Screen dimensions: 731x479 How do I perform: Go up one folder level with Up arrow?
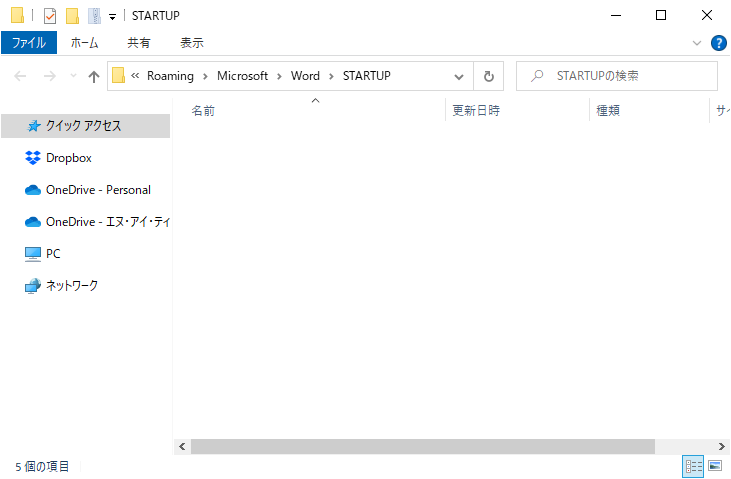(94, 76)
